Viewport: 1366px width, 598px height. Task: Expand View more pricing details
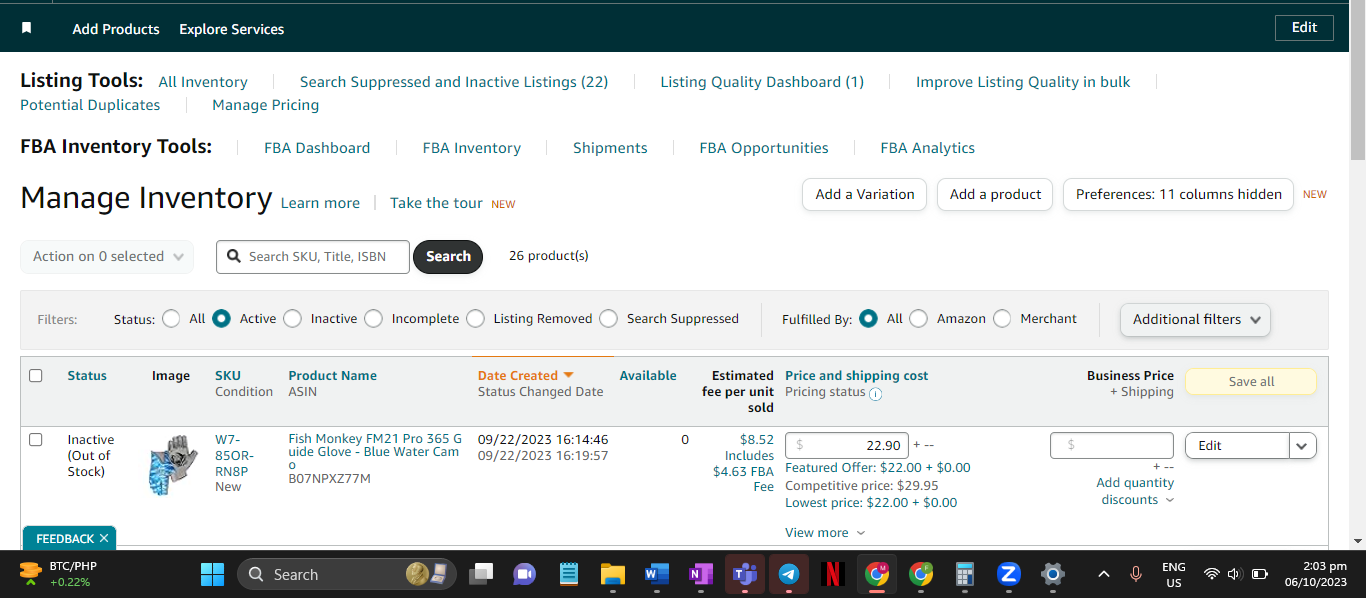[825, 533]
